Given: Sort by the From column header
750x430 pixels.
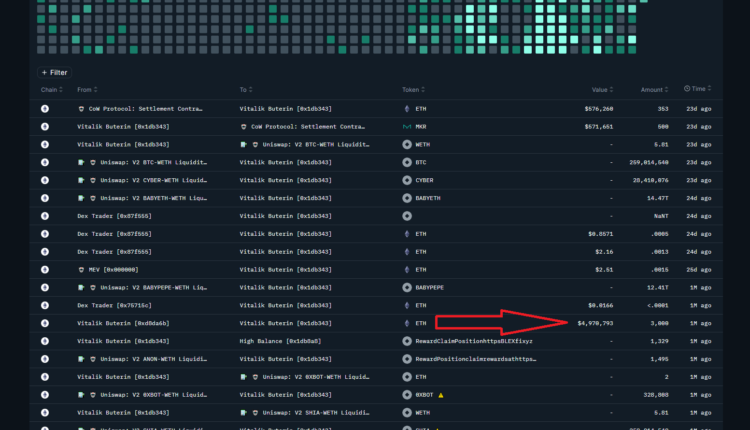Looking at the screenshot, I should 85,89.
